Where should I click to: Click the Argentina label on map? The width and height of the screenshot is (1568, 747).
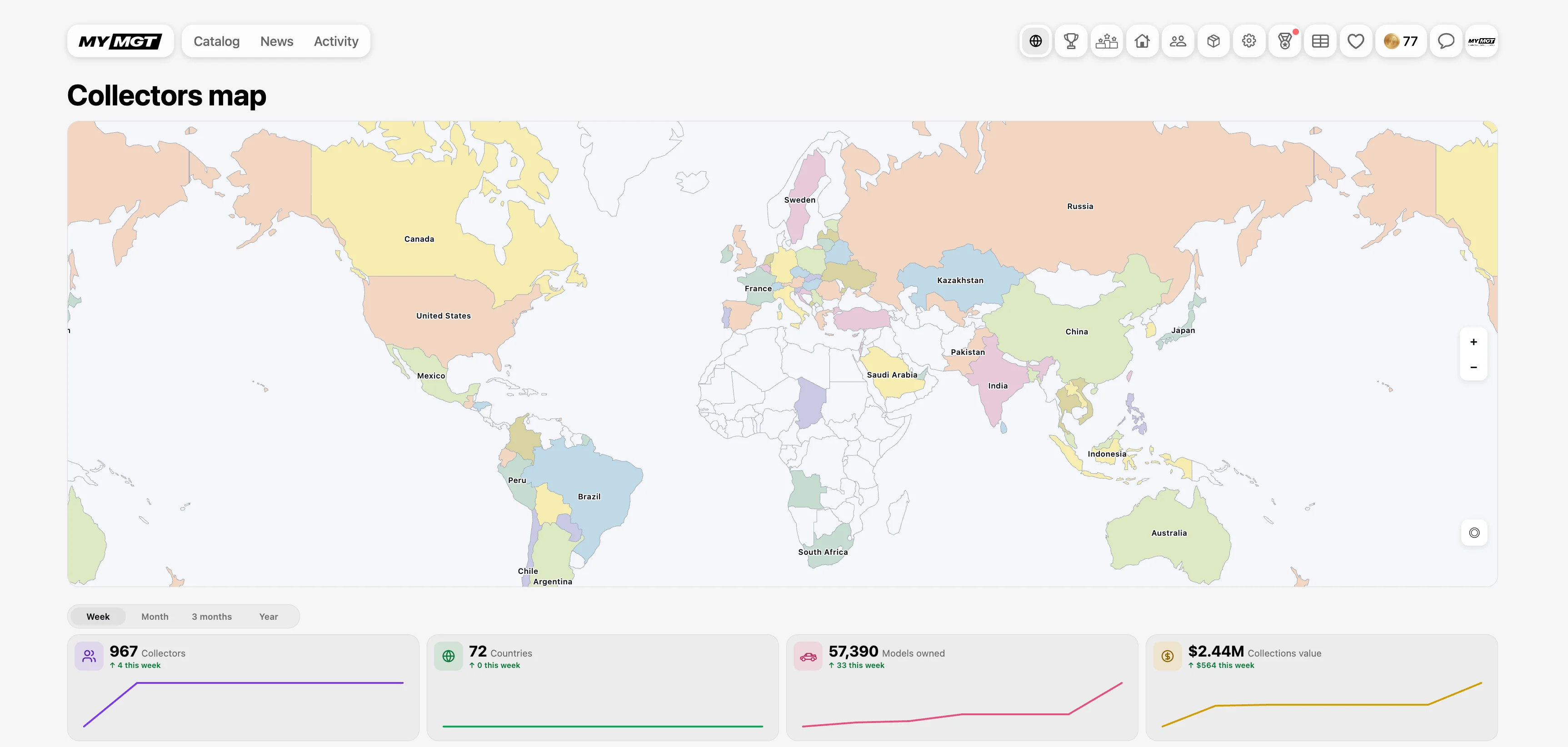coord(553,582)
